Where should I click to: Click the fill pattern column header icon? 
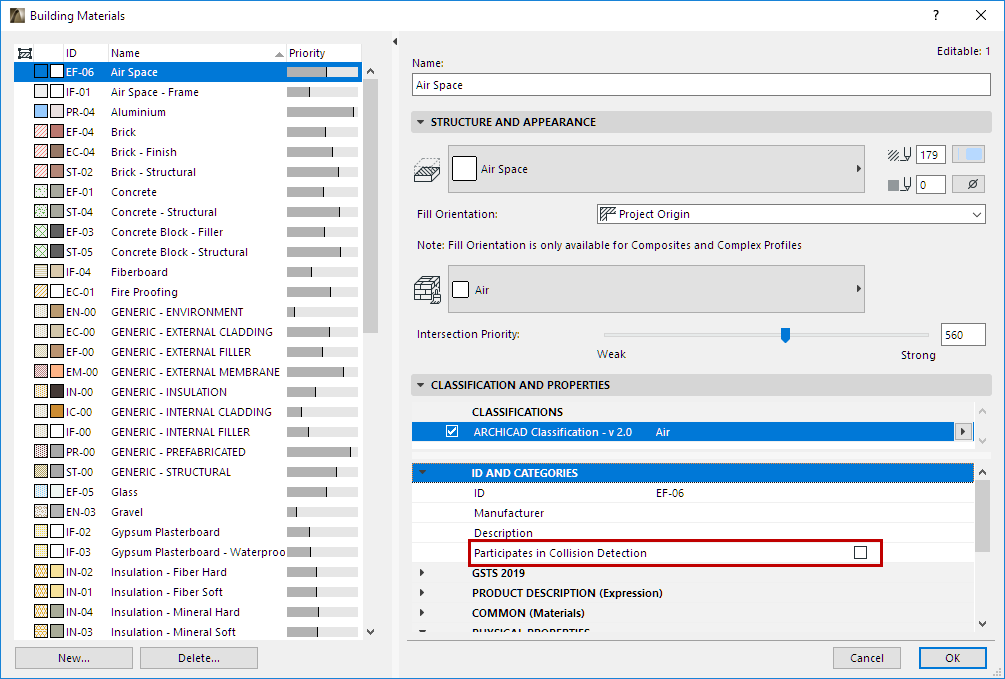24,52
